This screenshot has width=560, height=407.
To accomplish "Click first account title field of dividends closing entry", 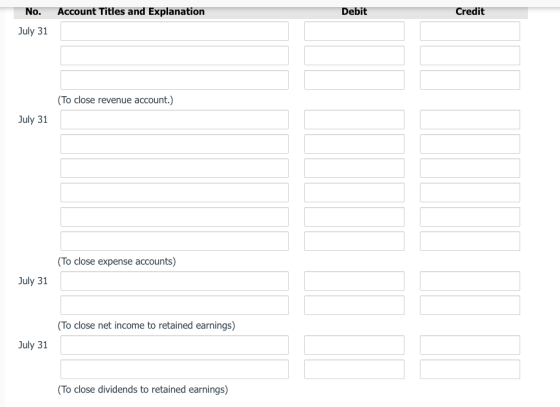I will point(174,345).
